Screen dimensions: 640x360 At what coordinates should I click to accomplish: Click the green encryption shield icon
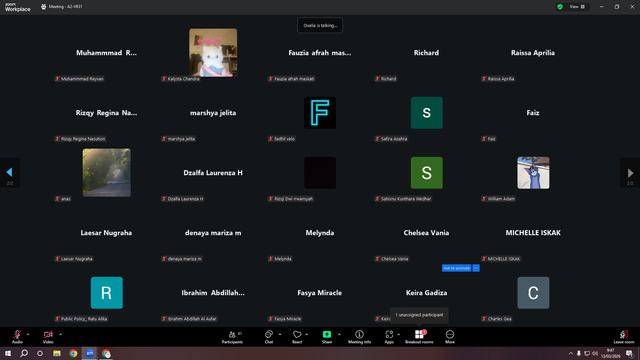pos(560,7)
